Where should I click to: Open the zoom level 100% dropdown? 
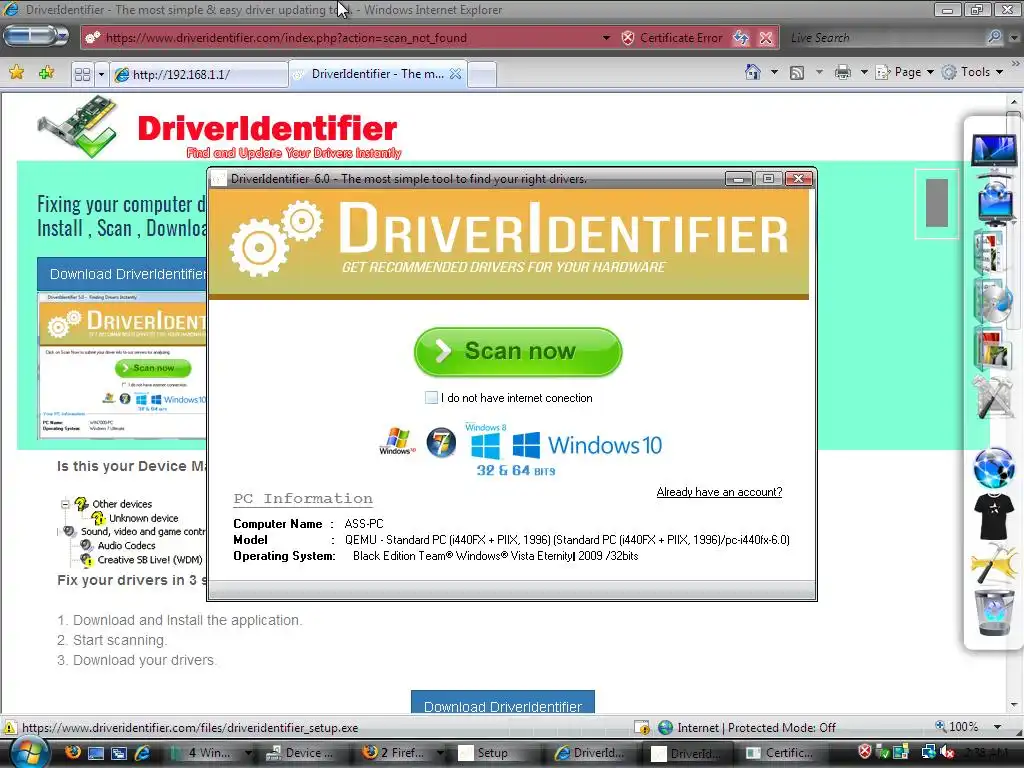point(998,727)
